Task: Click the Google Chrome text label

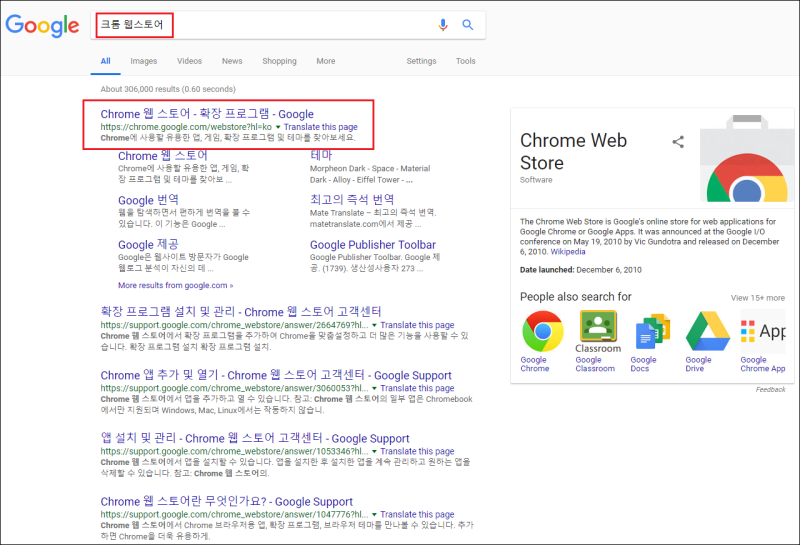Action: pos(535,364)
